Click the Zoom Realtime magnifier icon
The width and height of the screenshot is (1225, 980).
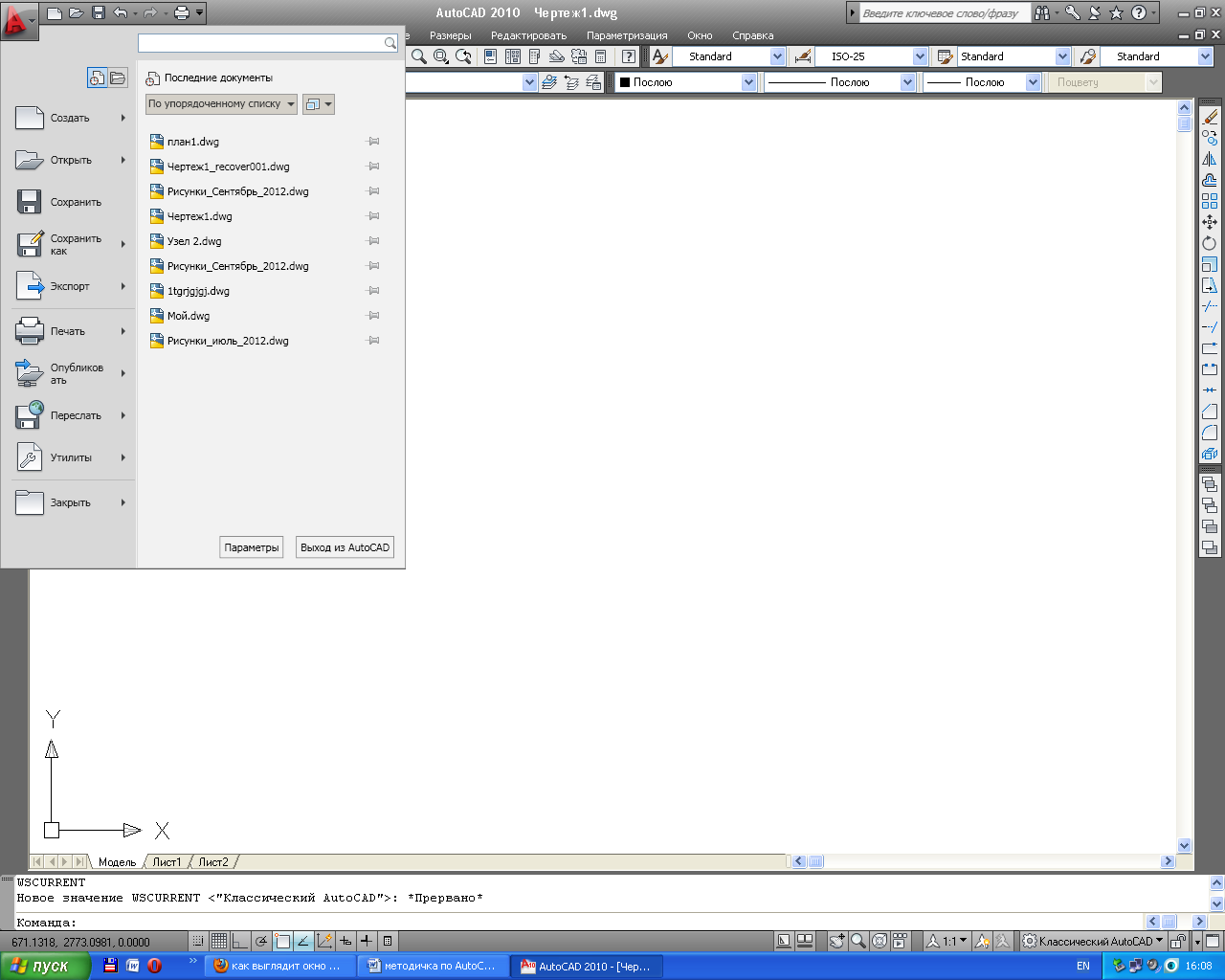coord(418,56)
